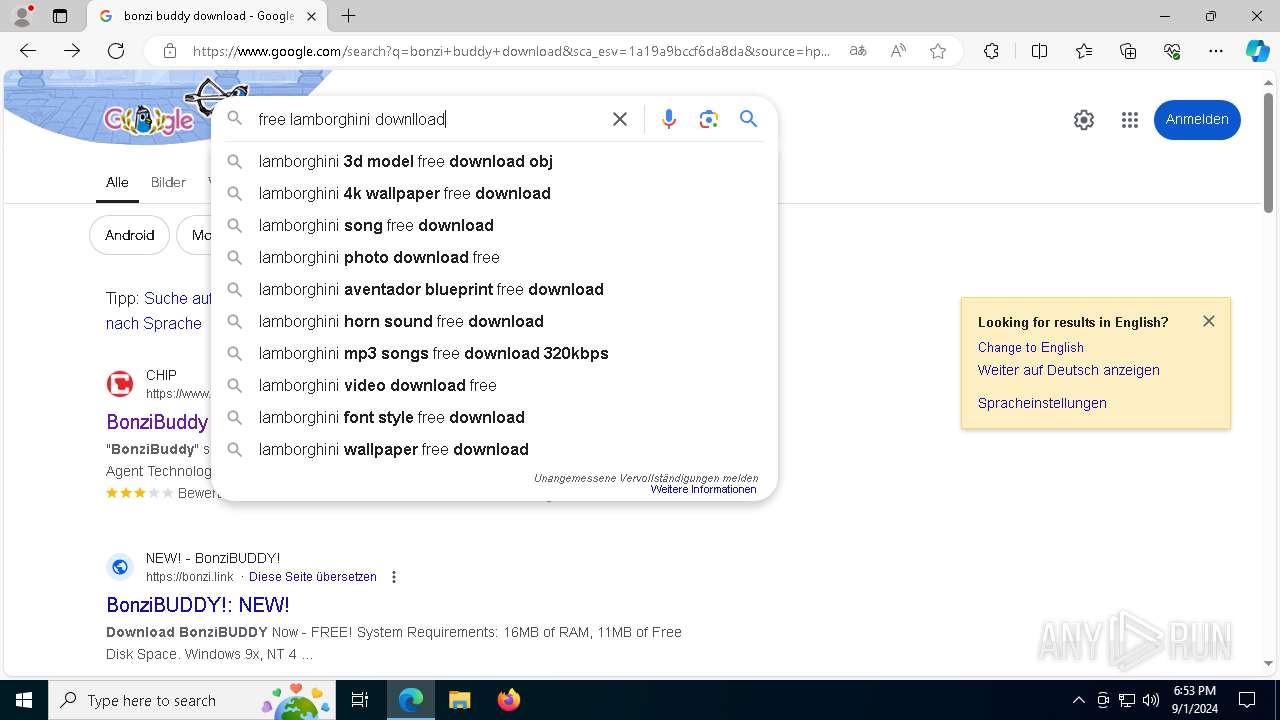
Task: Open the Copilot sidebar icon
Action: (1257, 51)
